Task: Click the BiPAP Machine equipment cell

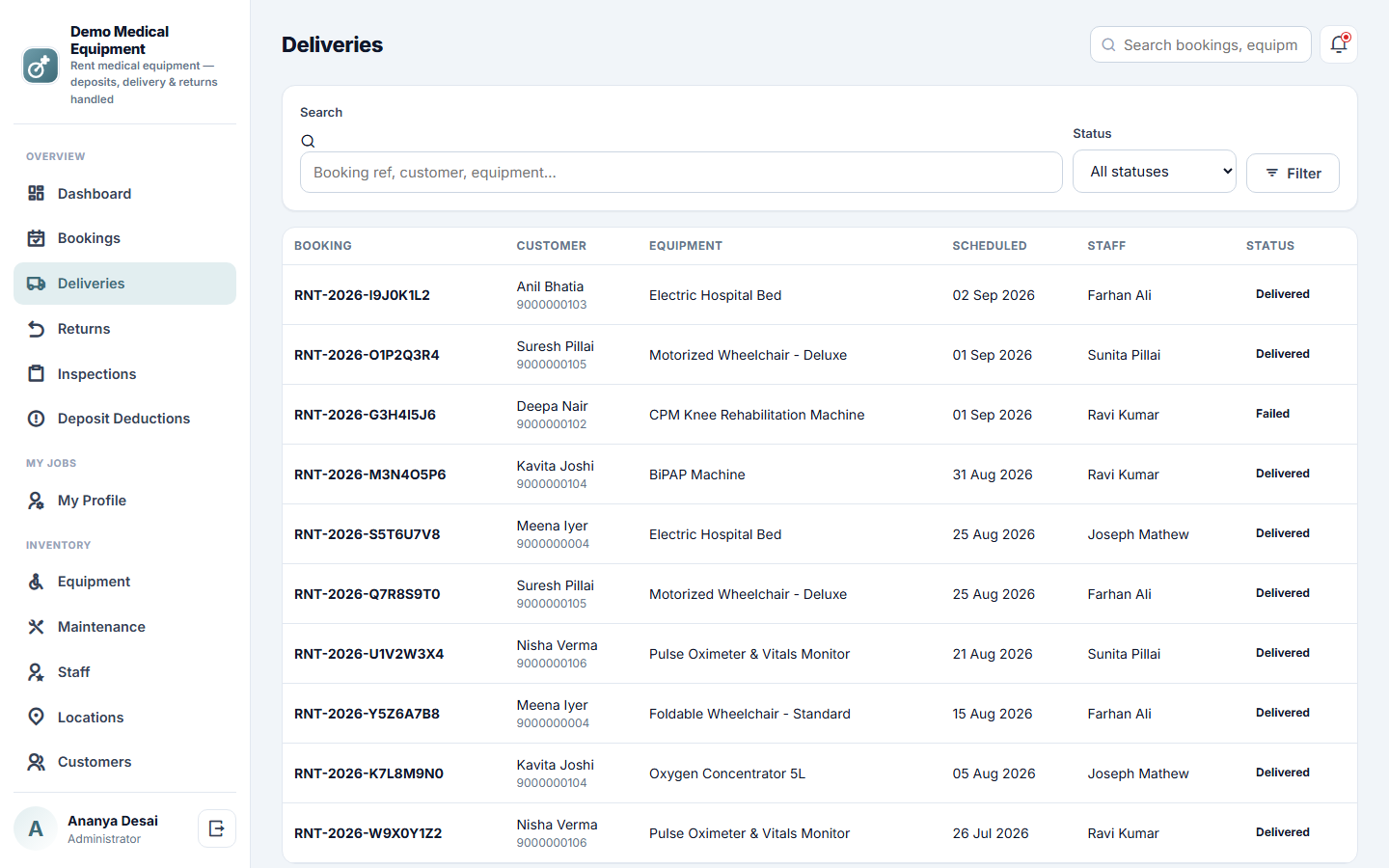Action: tap(696, 475)
